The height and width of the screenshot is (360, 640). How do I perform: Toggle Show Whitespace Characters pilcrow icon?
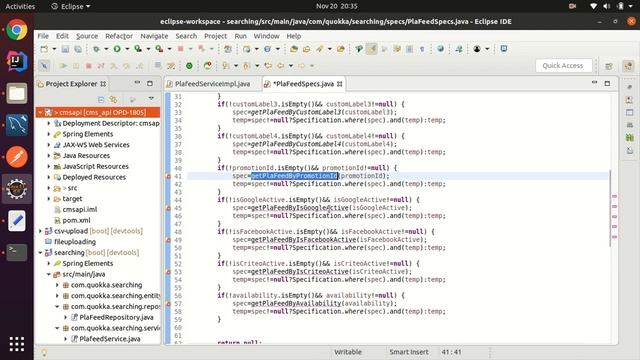point(422,49)
